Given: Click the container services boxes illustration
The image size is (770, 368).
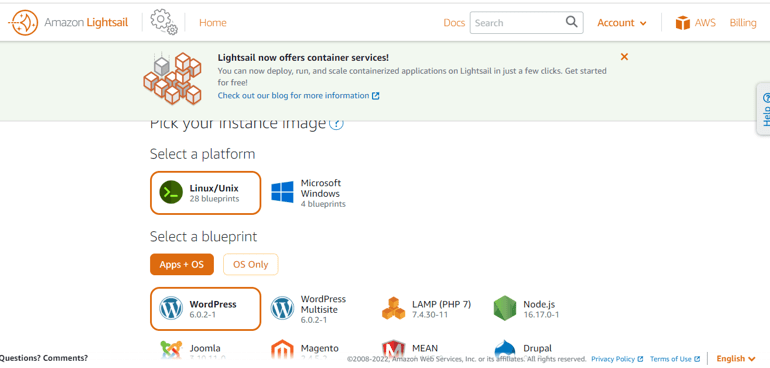Looking at the screenshot, I should [172, 78].
